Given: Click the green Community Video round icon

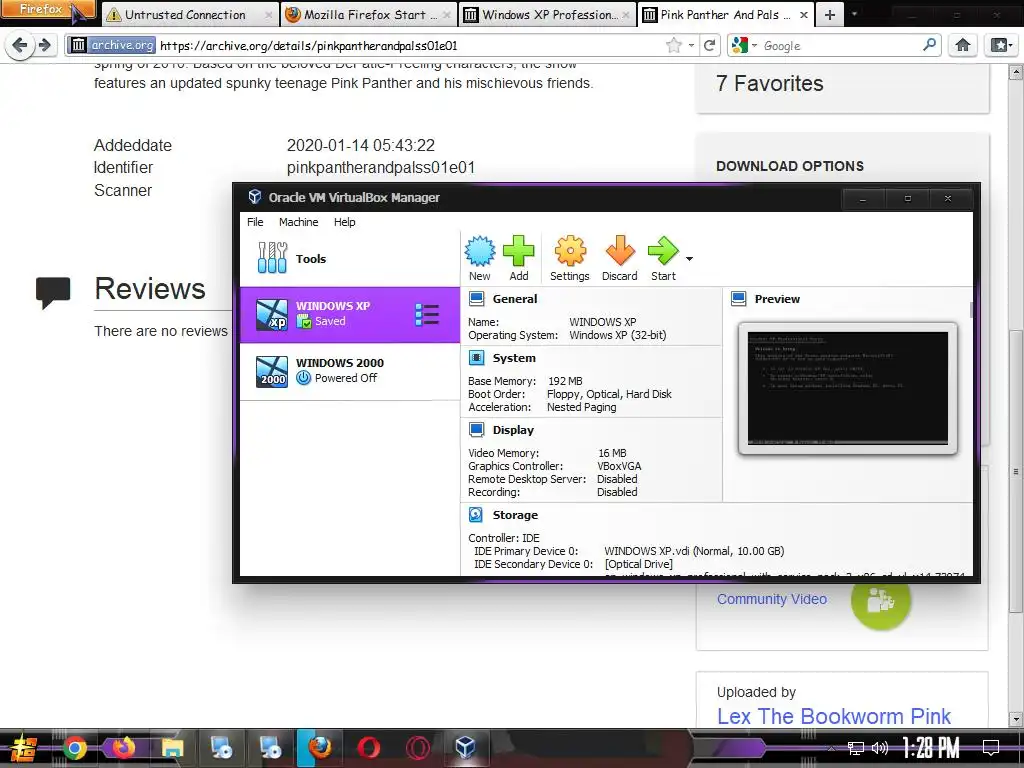Looking at the screenshot, I should pyautogui.click(x=880, y=600).
